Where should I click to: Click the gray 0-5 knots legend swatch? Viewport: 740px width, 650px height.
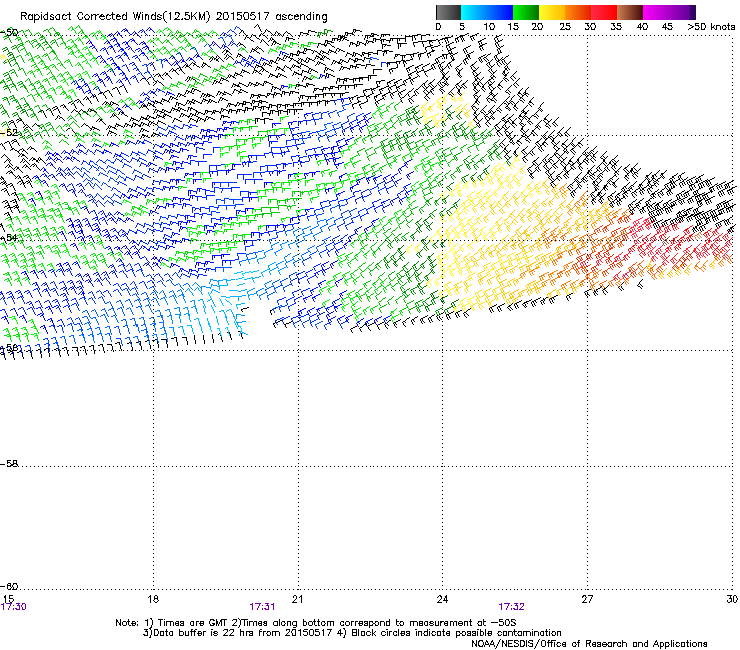click(x=448, y=12)
